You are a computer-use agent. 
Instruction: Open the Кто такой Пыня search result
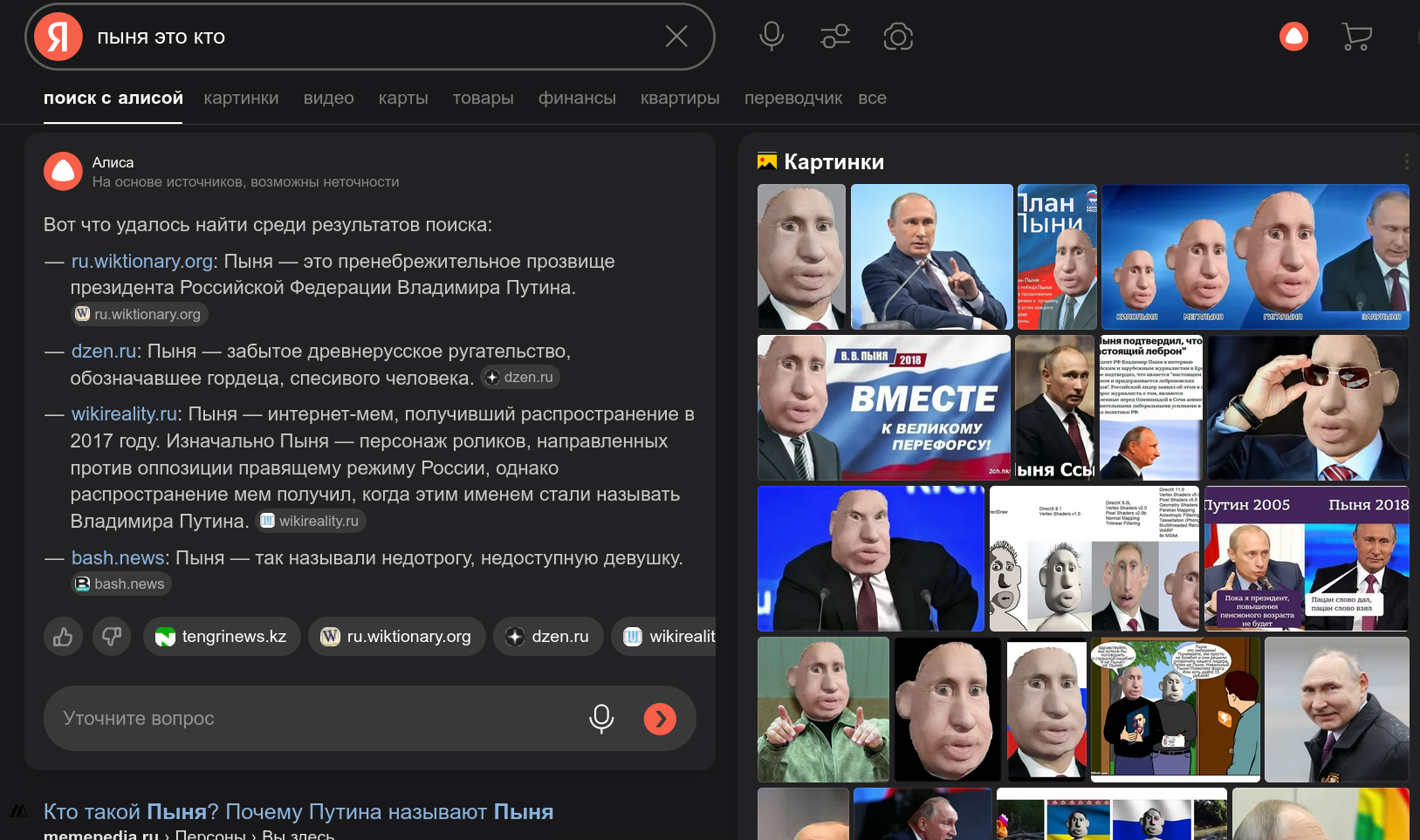pyautogui.click(x=298, y=811)
